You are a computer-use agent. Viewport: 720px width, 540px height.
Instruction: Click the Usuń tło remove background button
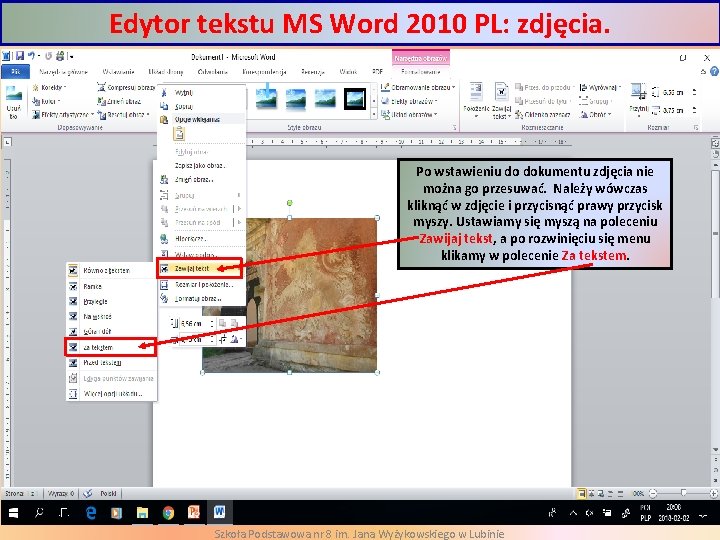tap(13, 102)
